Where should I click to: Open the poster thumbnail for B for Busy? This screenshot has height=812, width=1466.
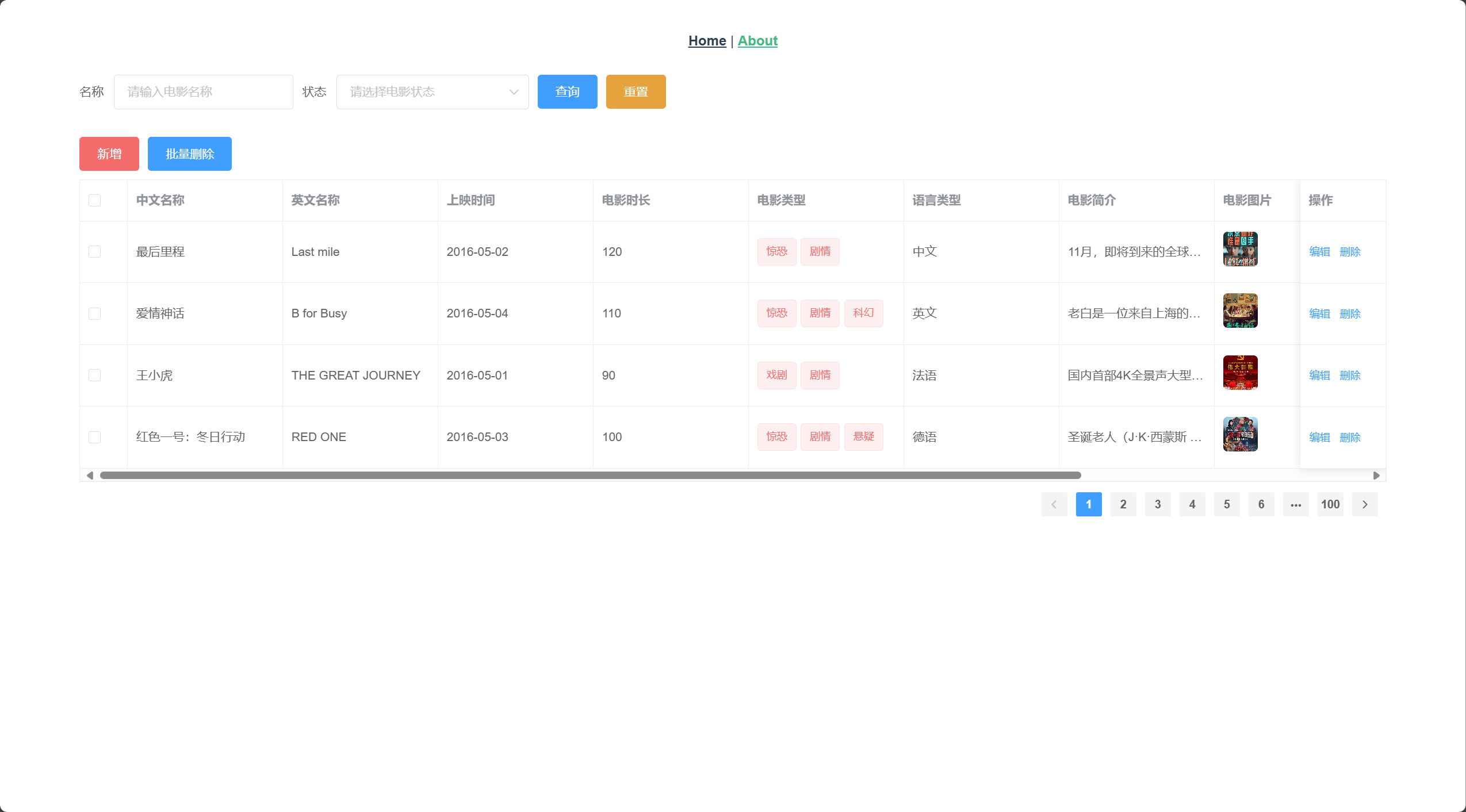coord(1240,311)
